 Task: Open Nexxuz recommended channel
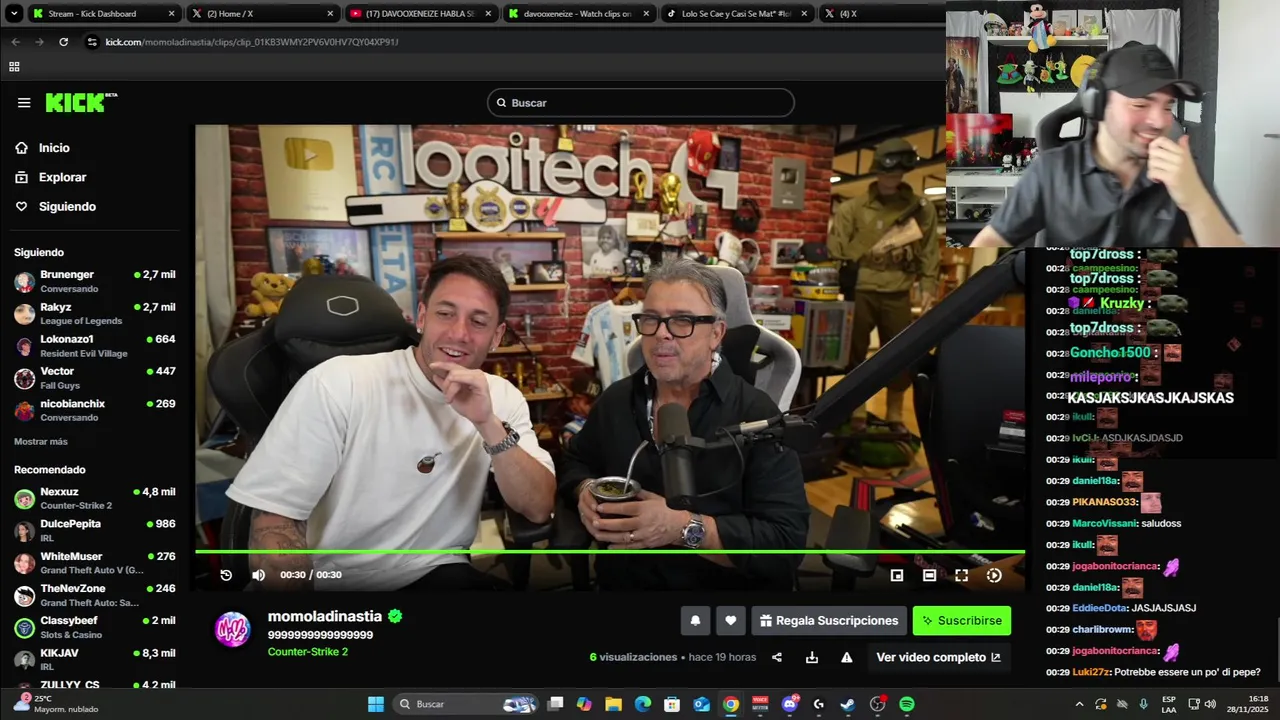pyautogui.click(x=95, y=498)
